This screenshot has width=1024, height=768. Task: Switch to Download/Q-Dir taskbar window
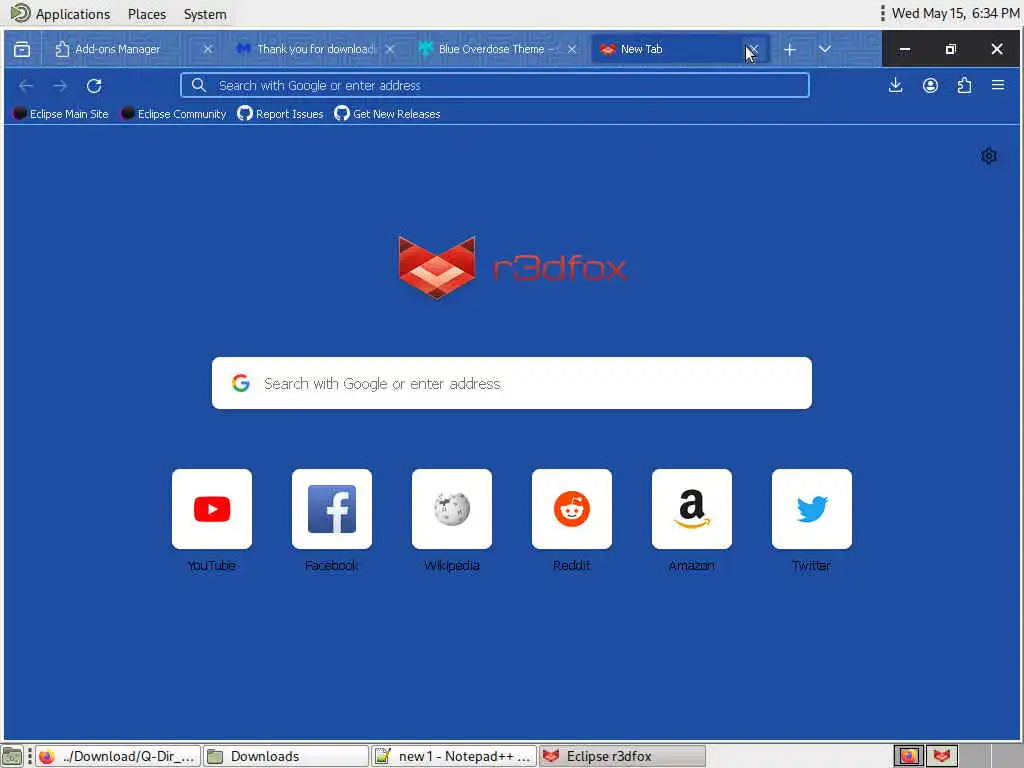118,756
